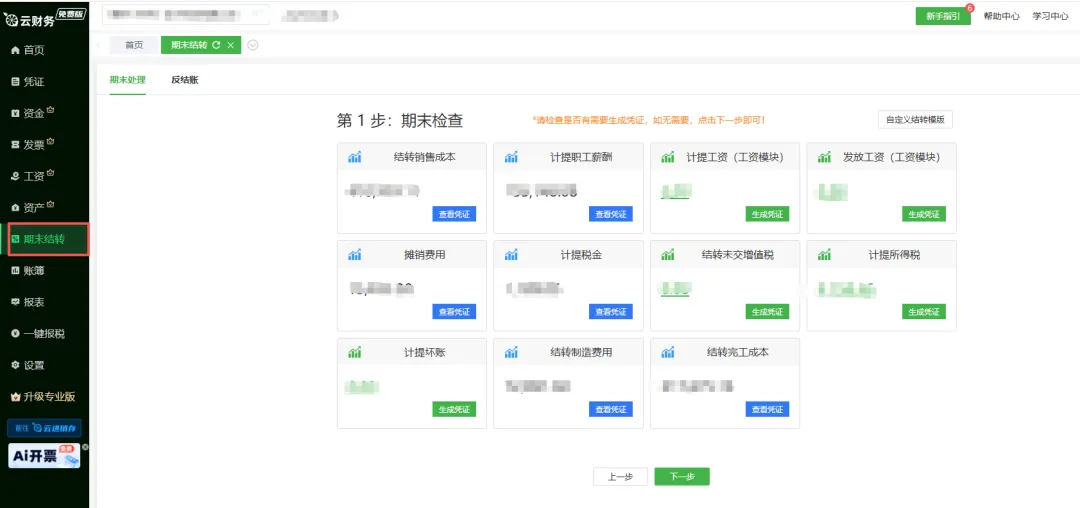Click the chart icon on 计提职工薪酬 card
The image size is (1080, 508).
pyautogui.click(x=511, y=158)
